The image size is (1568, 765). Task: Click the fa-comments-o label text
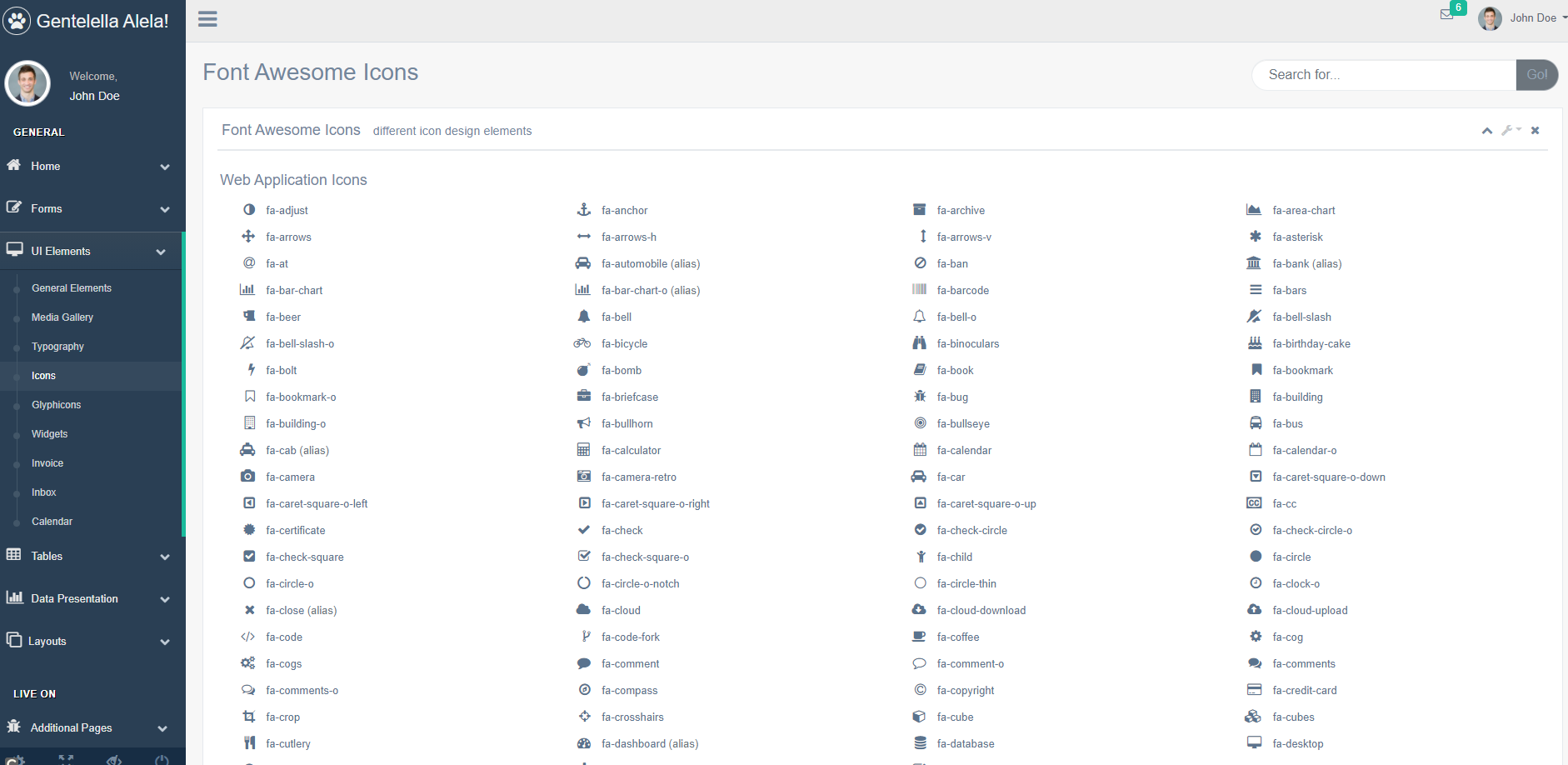tap(302, 690)
